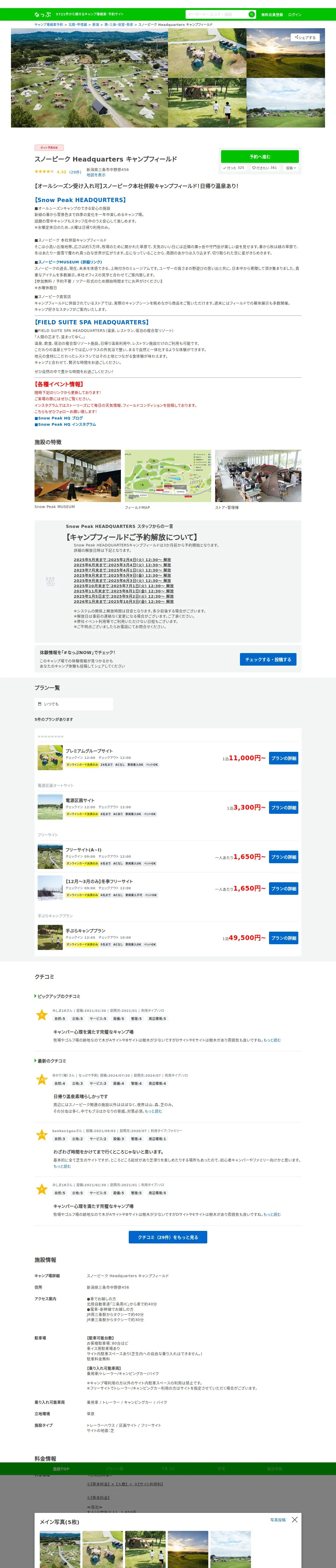Click the green search magnifier icon
Screen dimensions: 336x1568
tap(251, 14)
